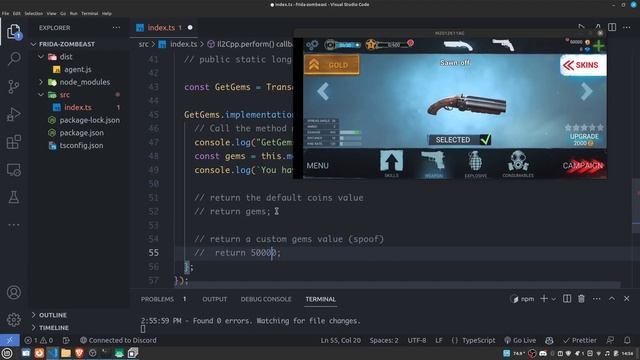Screen dimensions: 640x360
Task: Open the File menu
Action: (5, 13)
